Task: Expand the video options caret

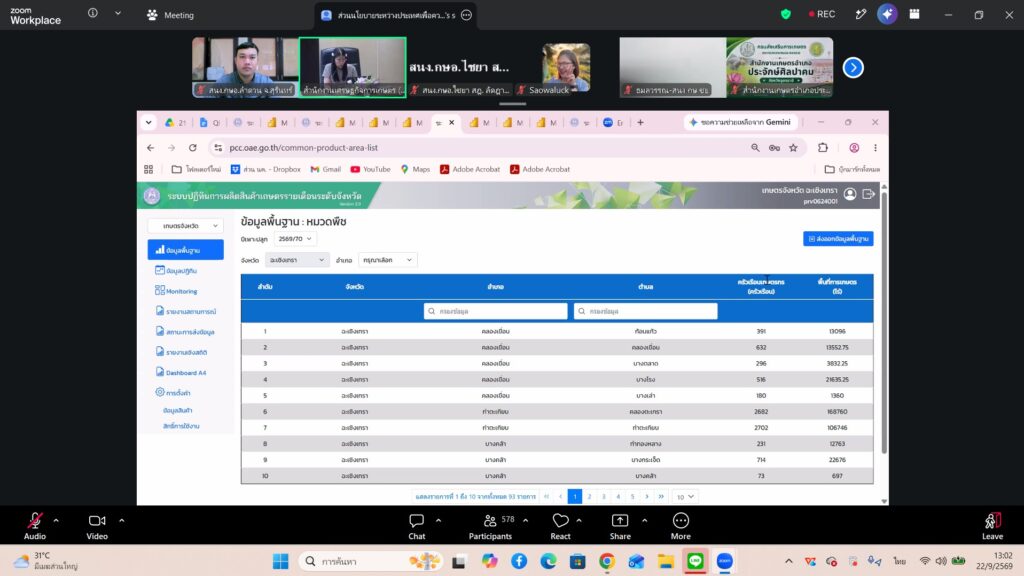Action: pos(121,520)
